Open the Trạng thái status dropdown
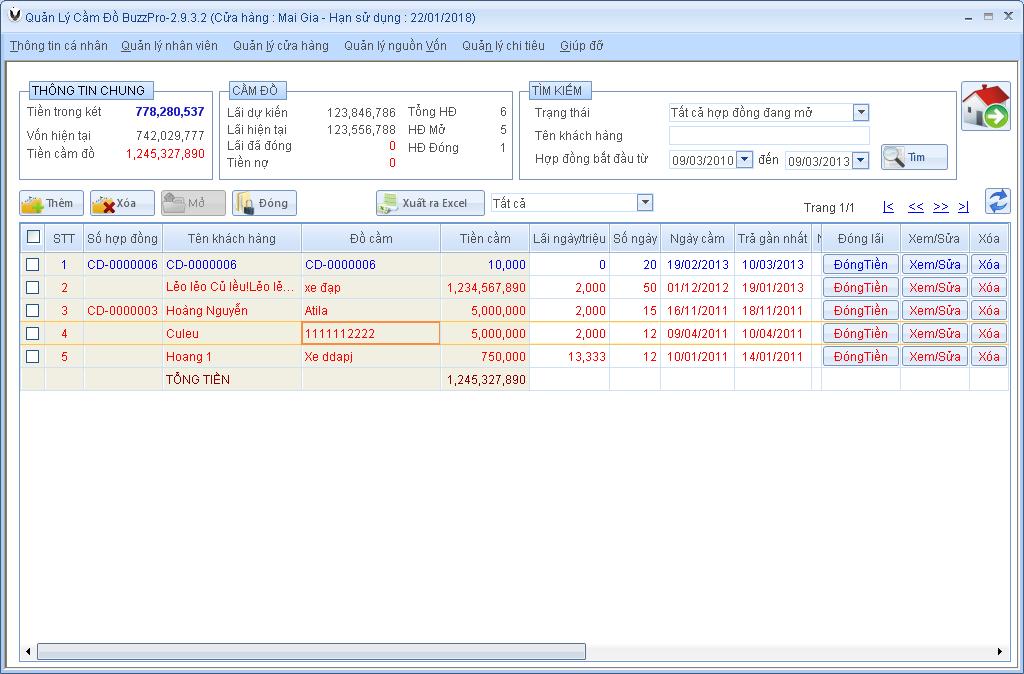Image resolution: width=1024 pixels, height=674 pixels. pyautogui.click(x=861, y=112)
